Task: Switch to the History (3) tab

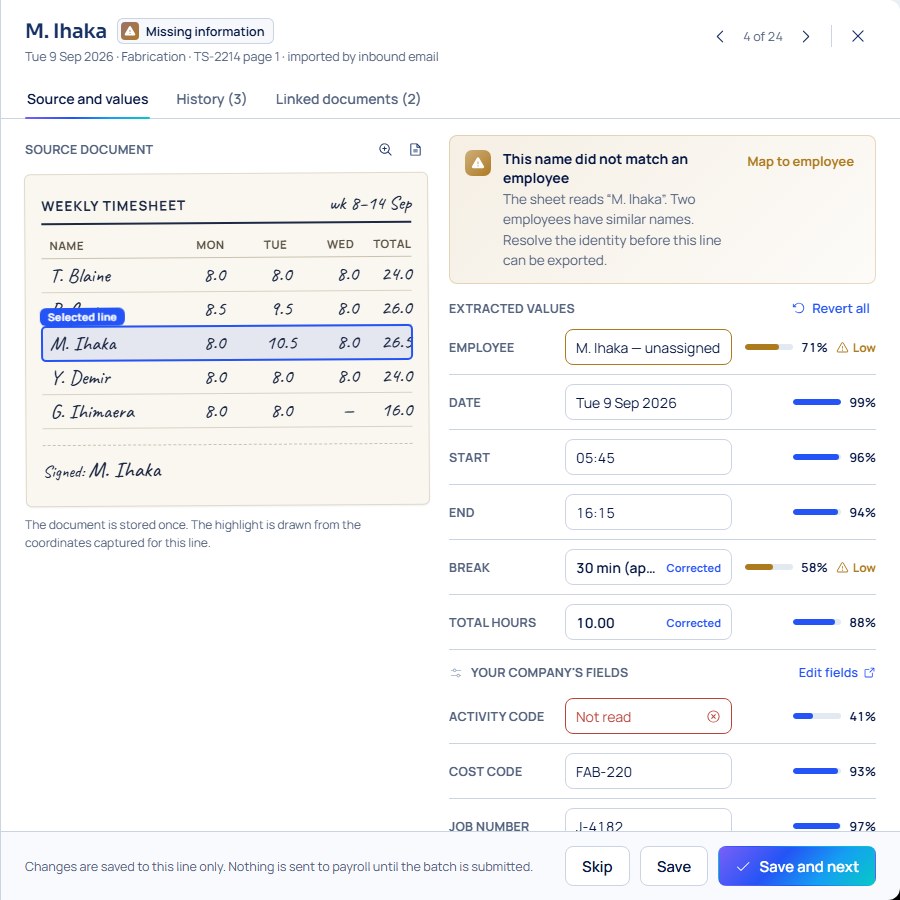Action: coord(211,99)
